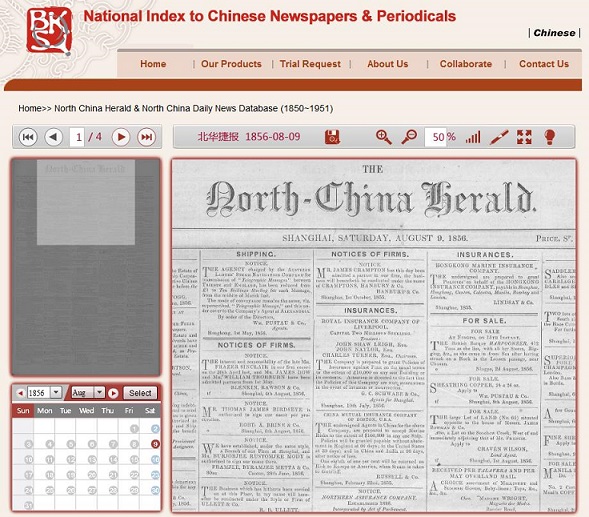The image size is (589, 517).
Task: Open the About Us menu item
Action: coord(388,64)
